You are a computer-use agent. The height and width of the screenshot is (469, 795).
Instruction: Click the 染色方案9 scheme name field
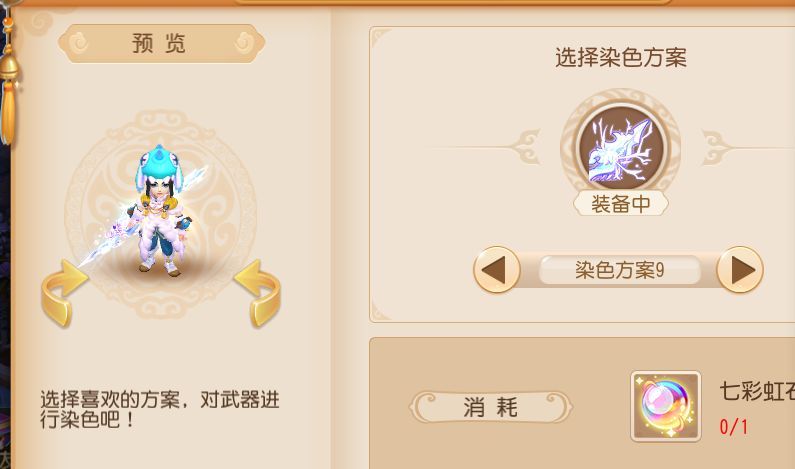pos(620,270)
